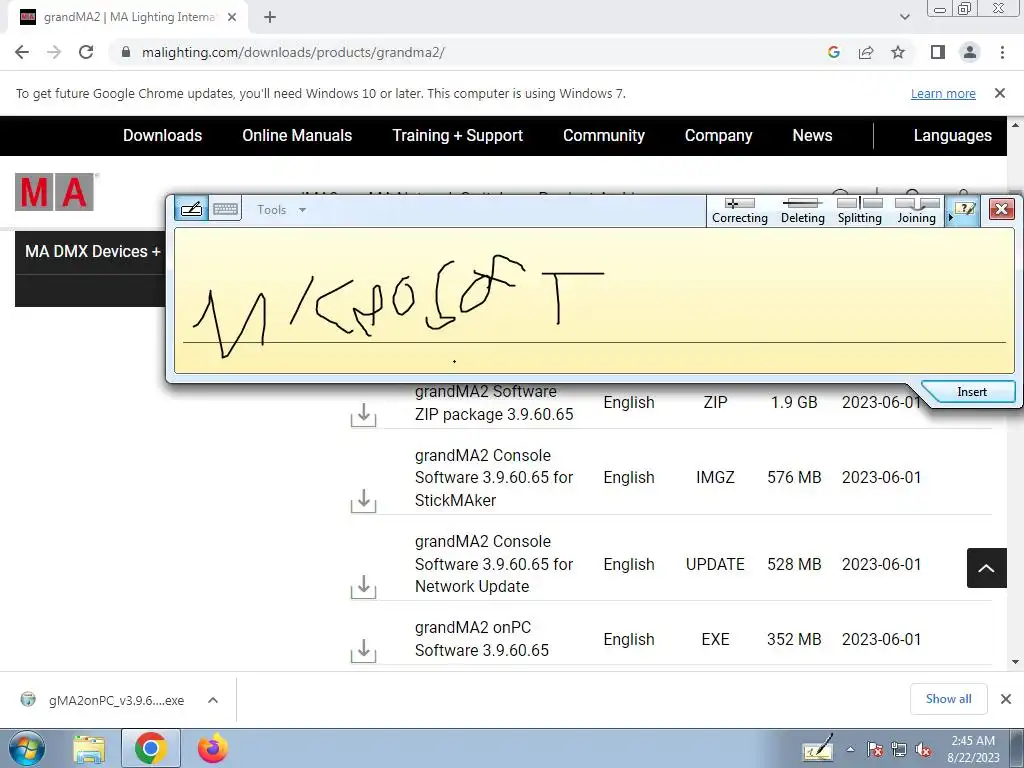1024x768 pixels.
Task: Show hidden tray icons
Action: [x=850, y=750]
